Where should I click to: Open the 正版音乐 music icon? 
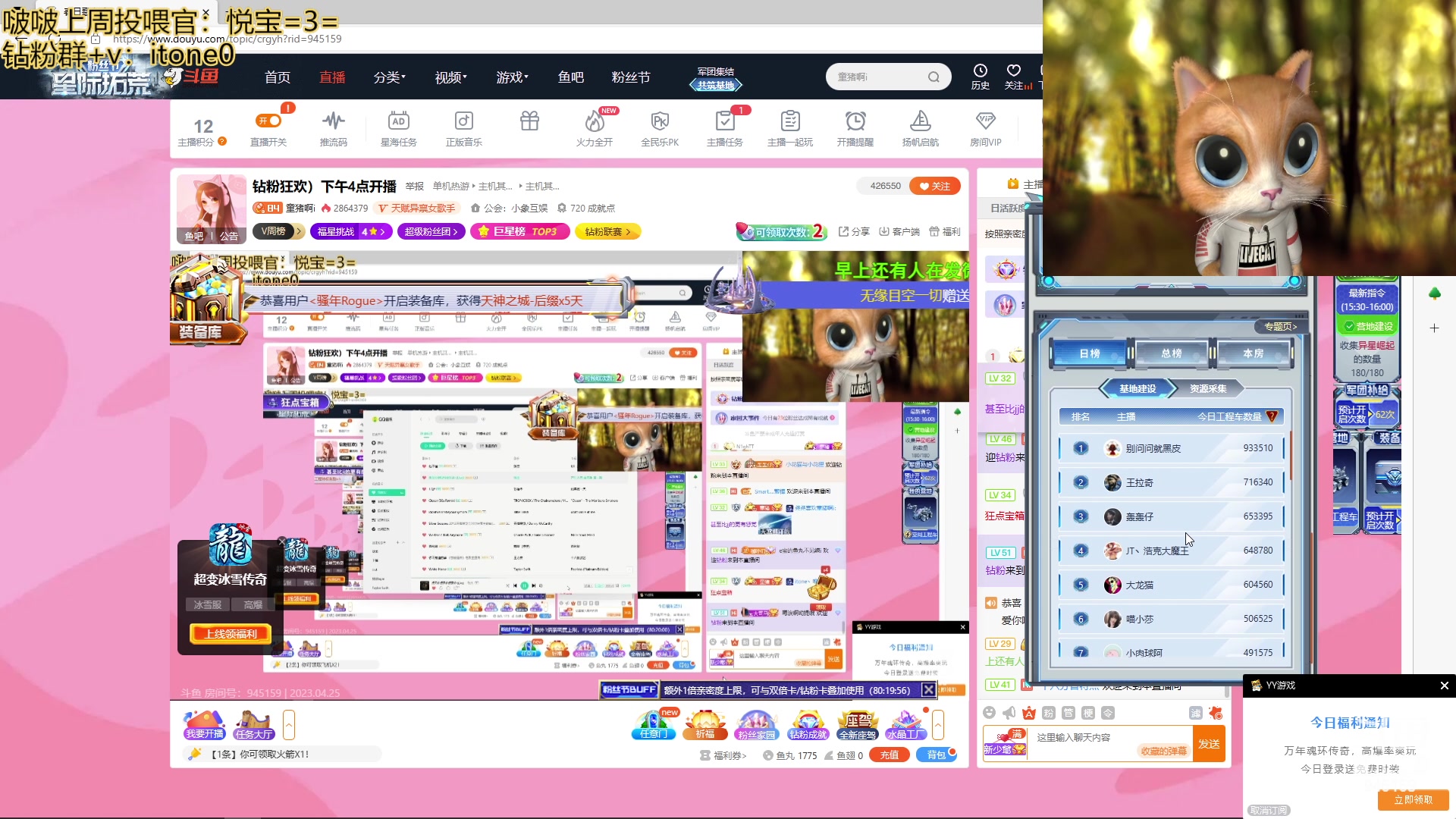tap(463, 121)
